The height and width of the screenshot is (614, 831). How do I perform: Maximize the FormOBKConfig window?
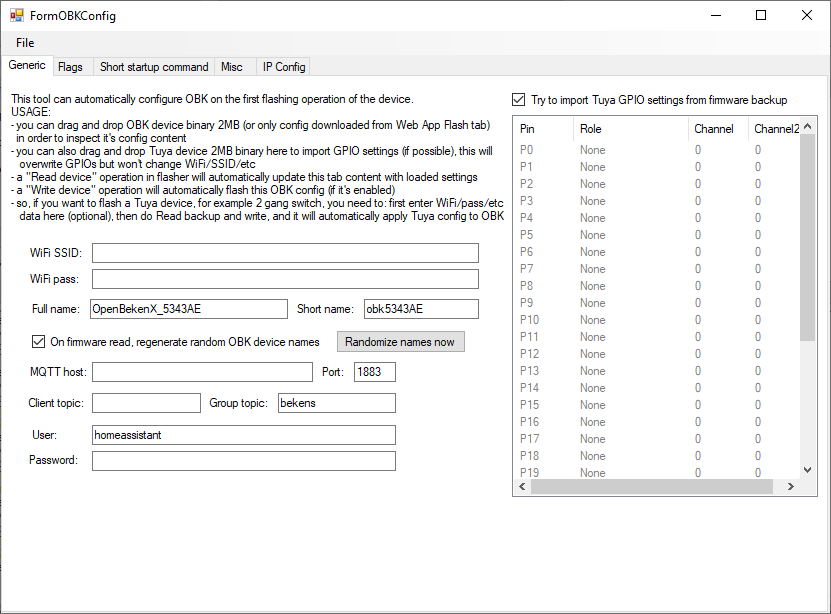click(x=760, y=15)
